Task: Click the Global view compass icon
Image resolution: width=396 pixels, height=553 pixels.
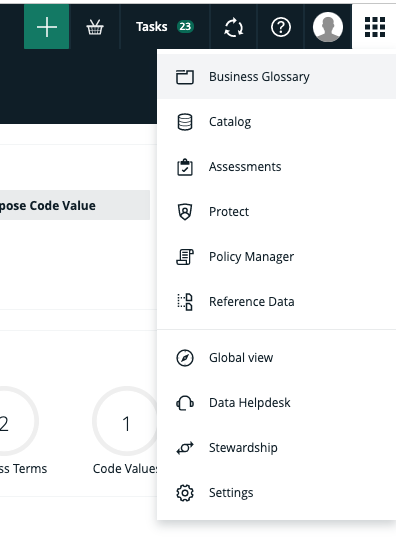Action: [x=185, y=358]
